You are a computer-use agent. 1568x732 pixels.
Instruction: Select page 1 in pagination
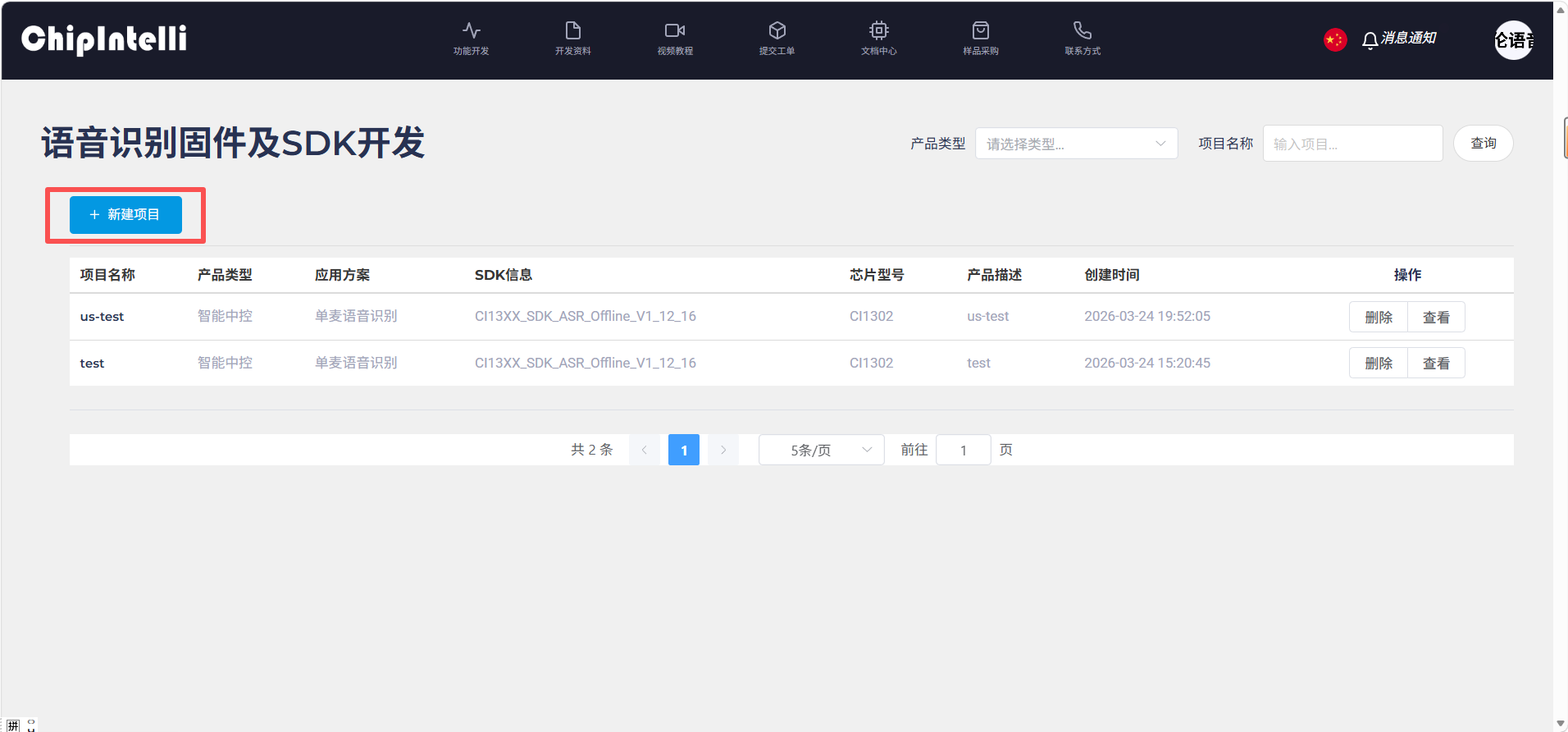(684, 450)
